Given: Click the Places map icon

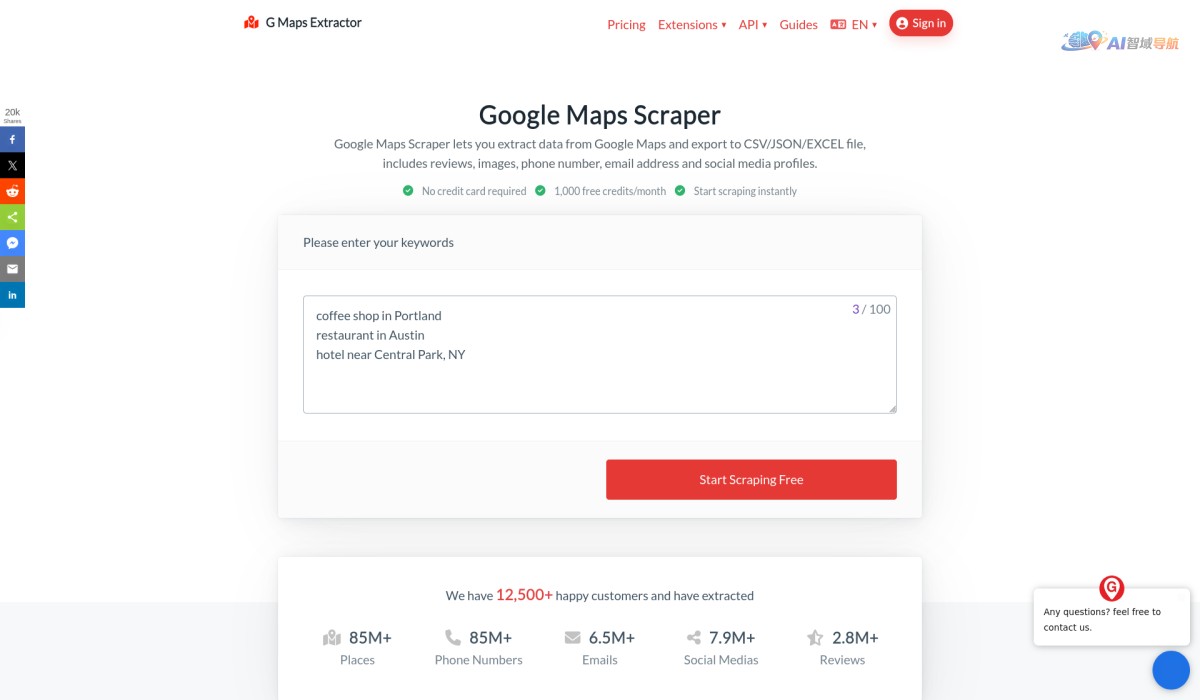Looking at the screenshot, I should tap(332, 637).
